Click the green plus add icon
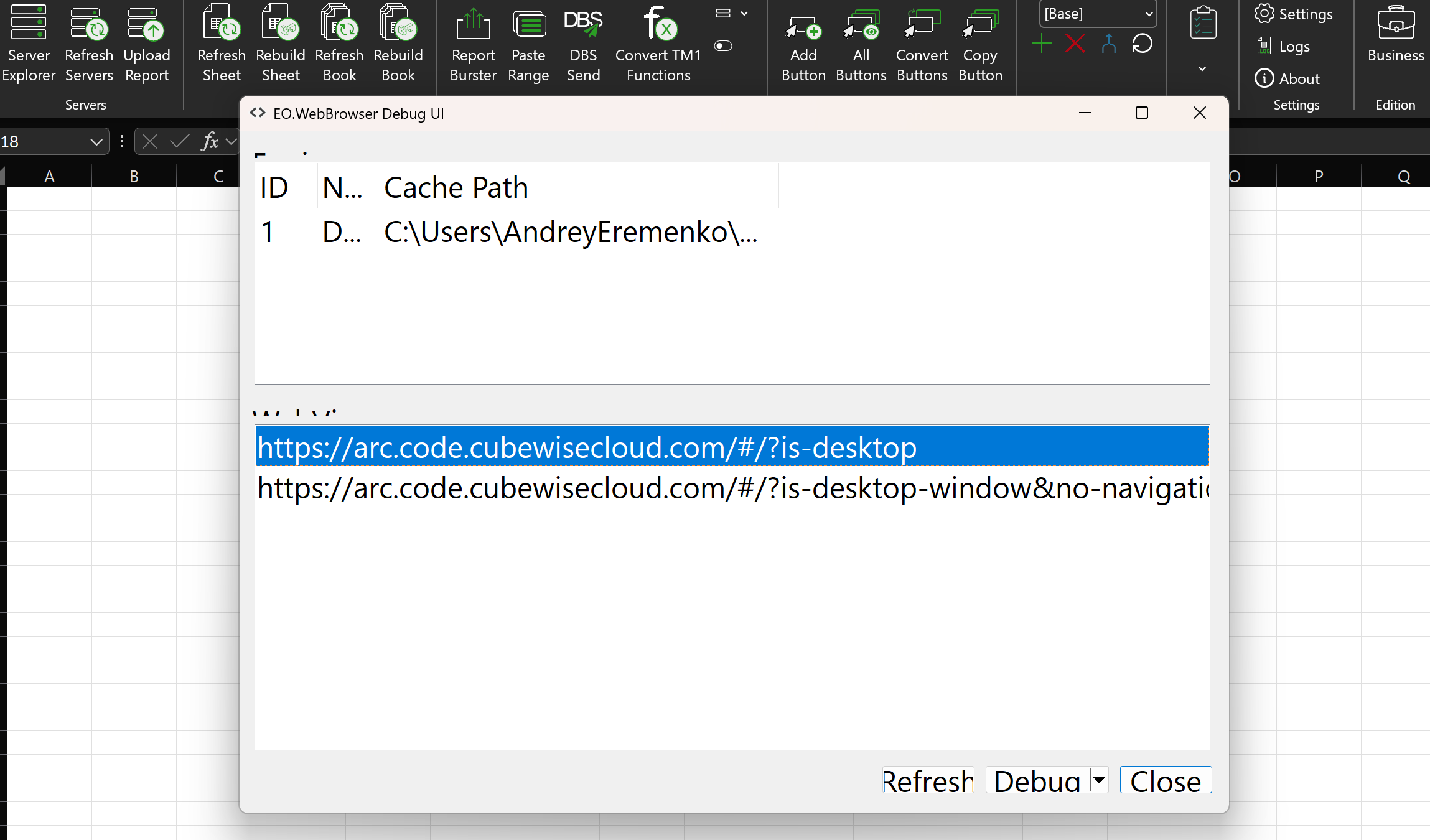The width and height of the screenshot is (1430, 840). pyautogui.click(x=1041, y=44)
